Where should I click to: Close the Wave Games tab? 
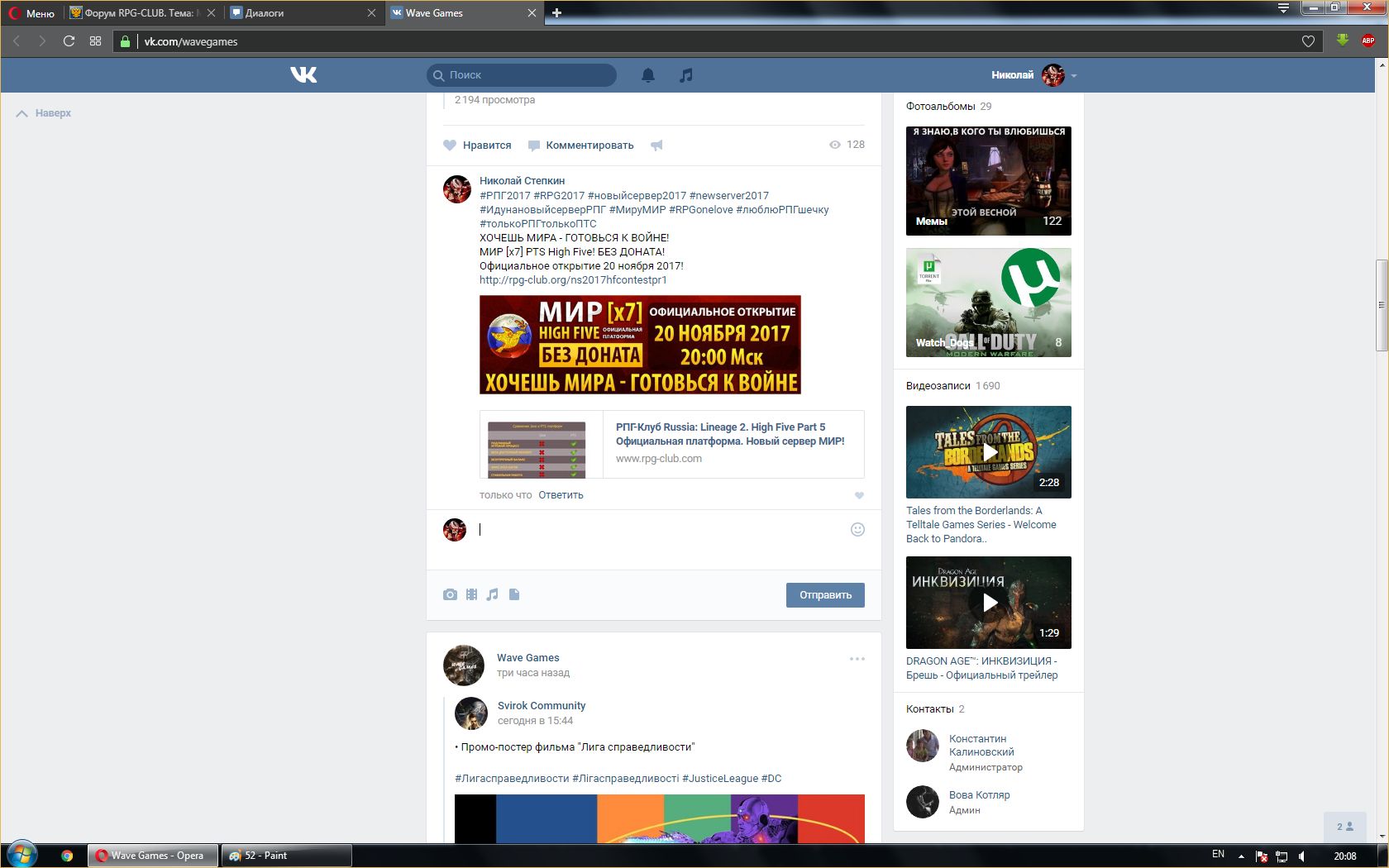(x=532, y=13)
